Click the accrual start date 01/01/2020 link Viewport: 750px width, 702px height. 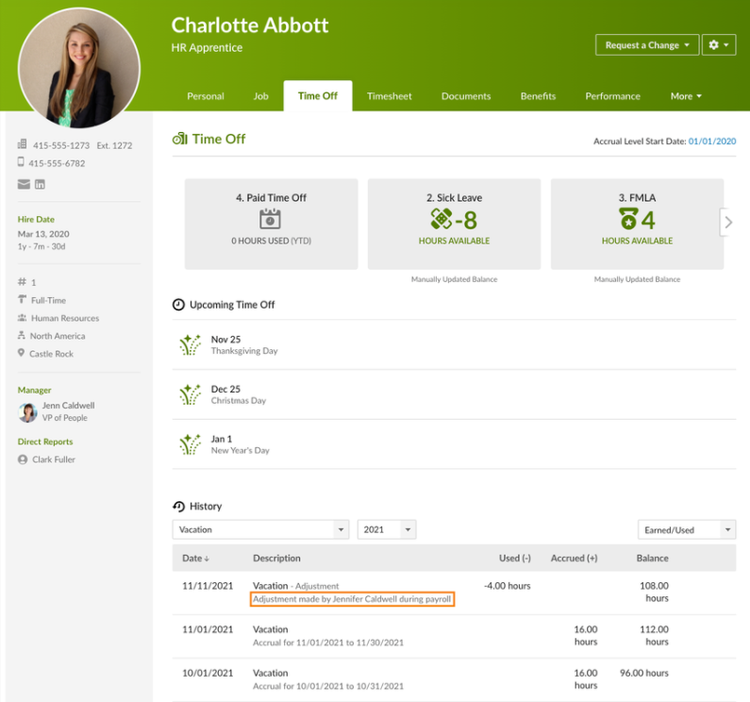(x=712, y=142)
